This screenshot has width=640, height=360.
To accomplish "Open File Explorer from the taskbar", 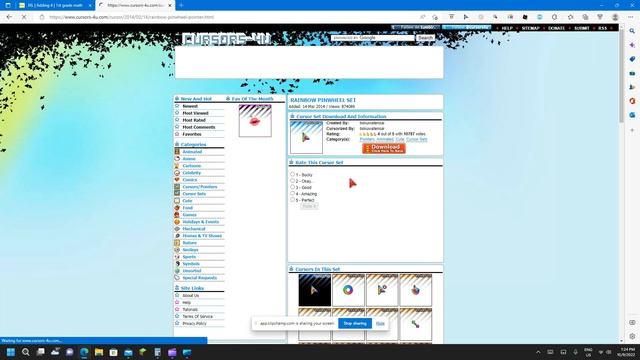I will 99,352.
